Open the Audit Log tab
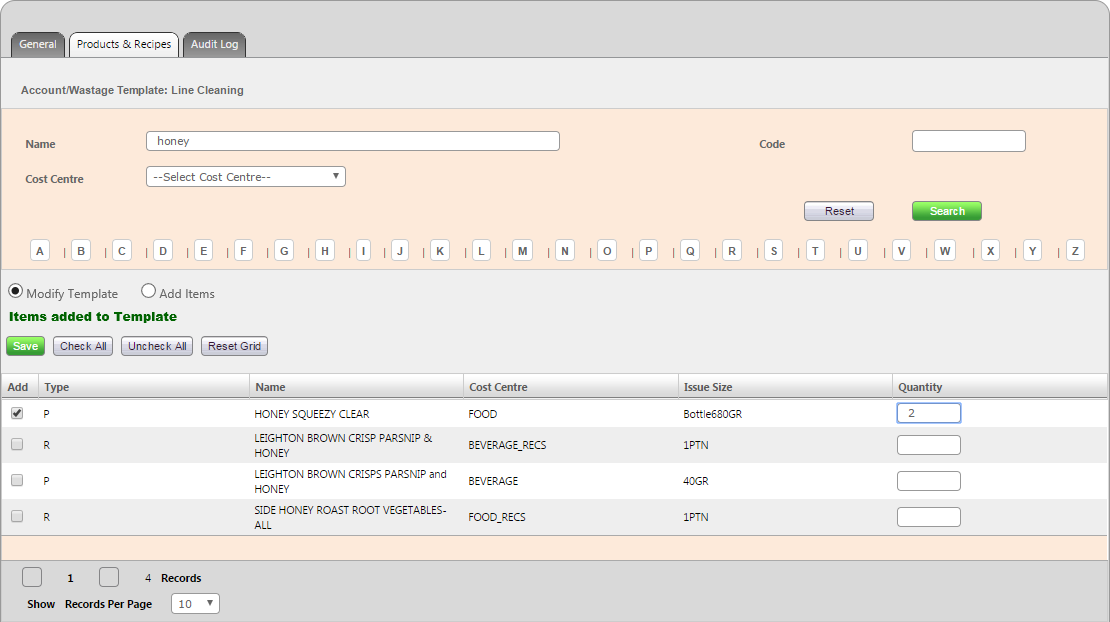The height and width of the screenshot is (622, 1110). pos(214,45)
